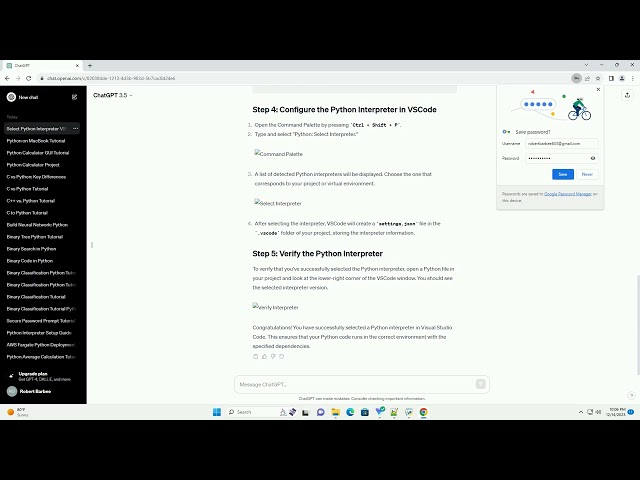Copy the response with clipboard icon
This screenshot has width=640, height=480.
tap(256, 356)
